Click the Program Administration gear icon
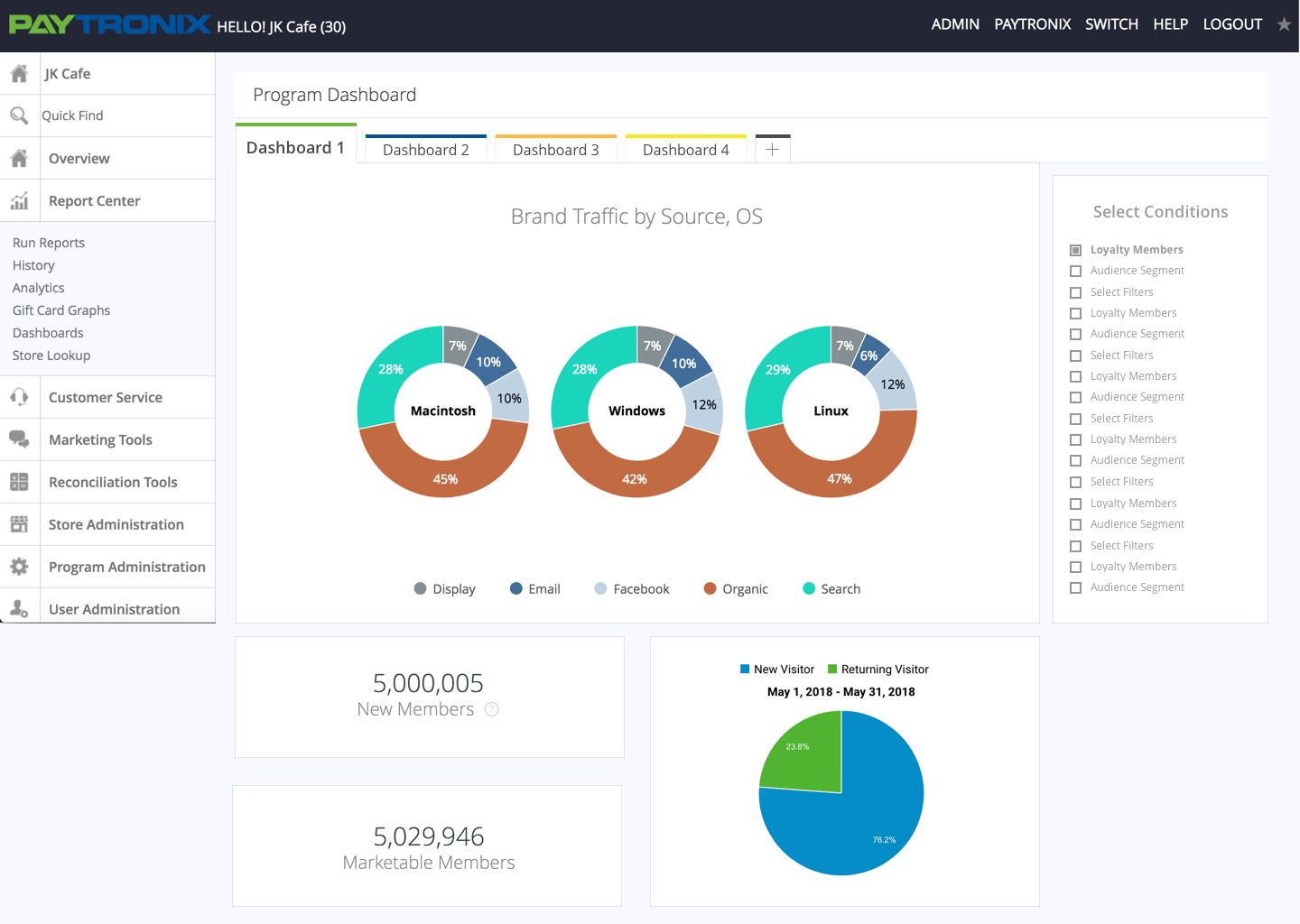This screenshot has width=1300, height=924. (19, 567)
